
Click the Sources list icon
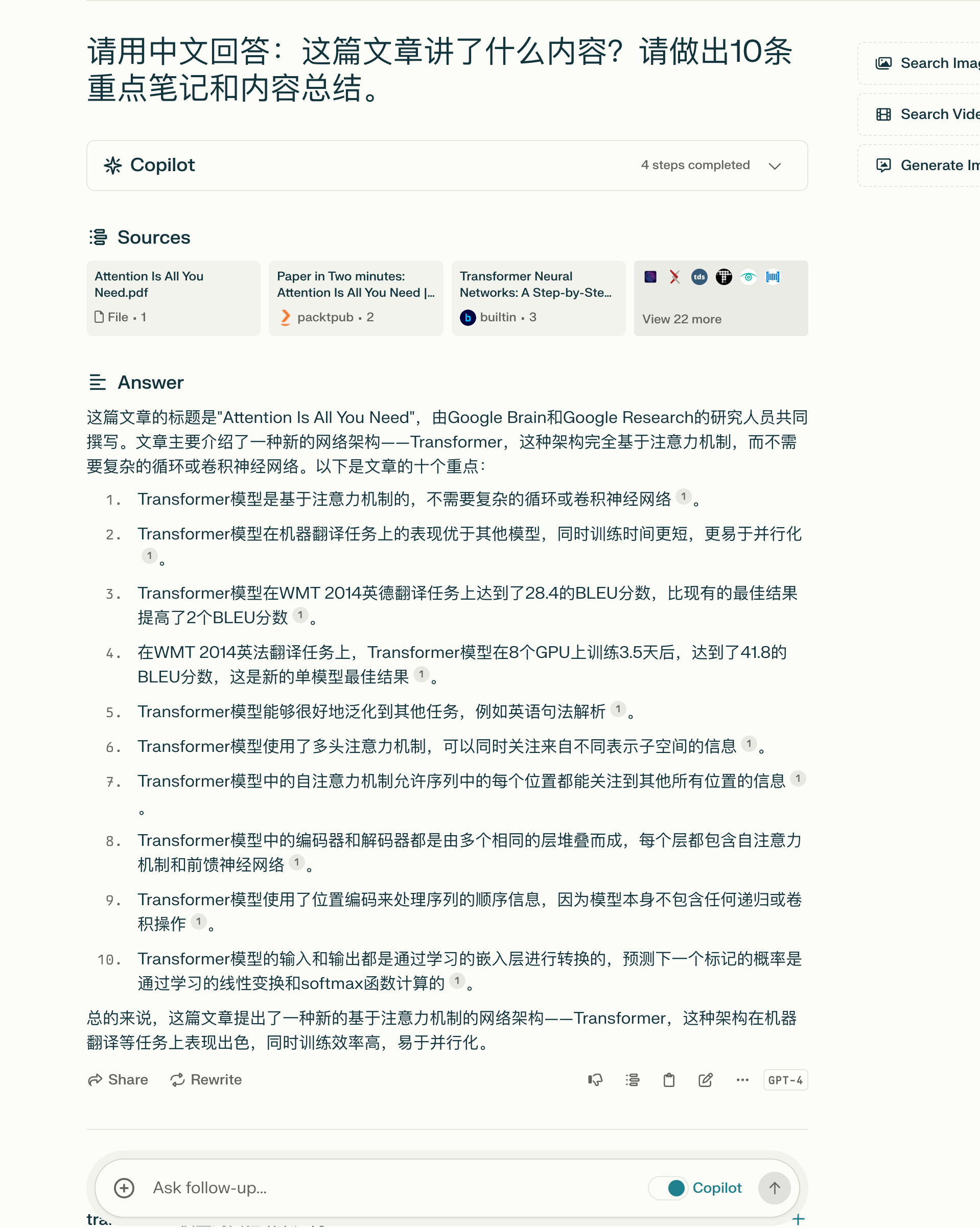tap(98, 237)
